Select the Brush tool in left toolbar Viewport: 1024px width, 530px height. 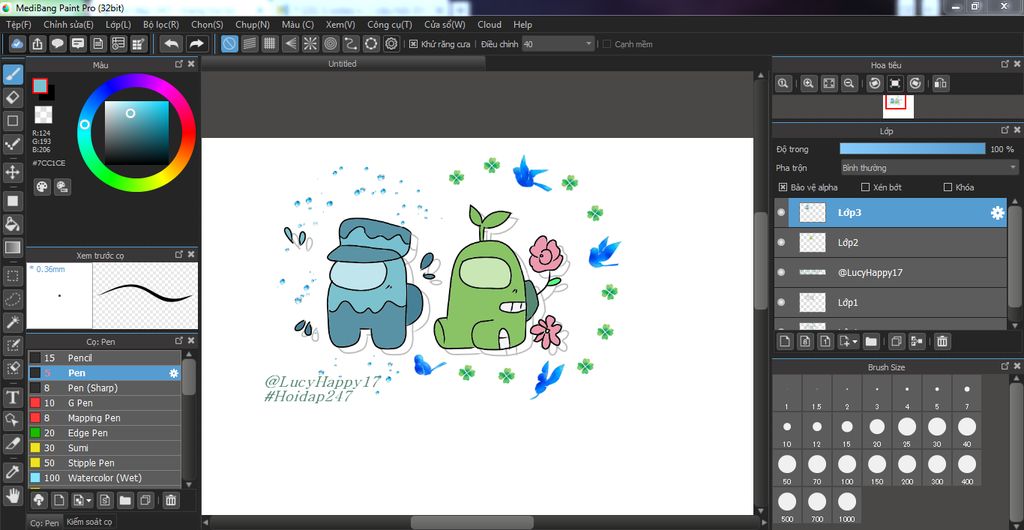point(12,74)
